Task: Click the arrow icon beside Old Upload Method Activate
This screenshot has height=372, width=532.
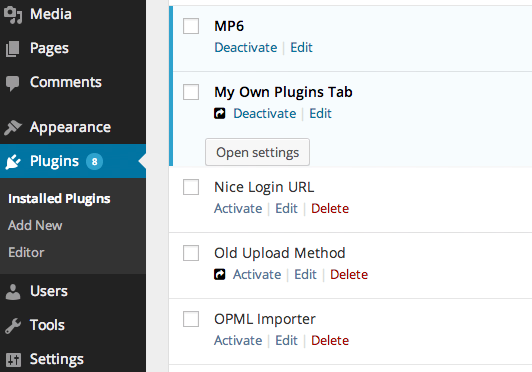Action: click(220, 274)
